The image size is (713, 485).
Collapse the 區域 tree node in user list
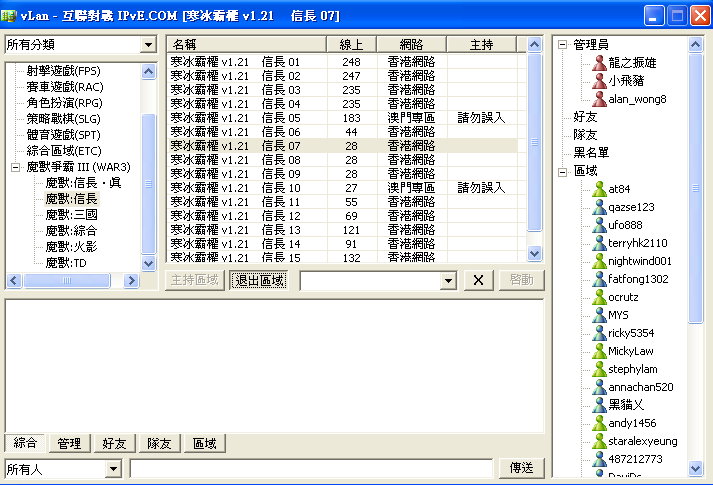[563, 171]
